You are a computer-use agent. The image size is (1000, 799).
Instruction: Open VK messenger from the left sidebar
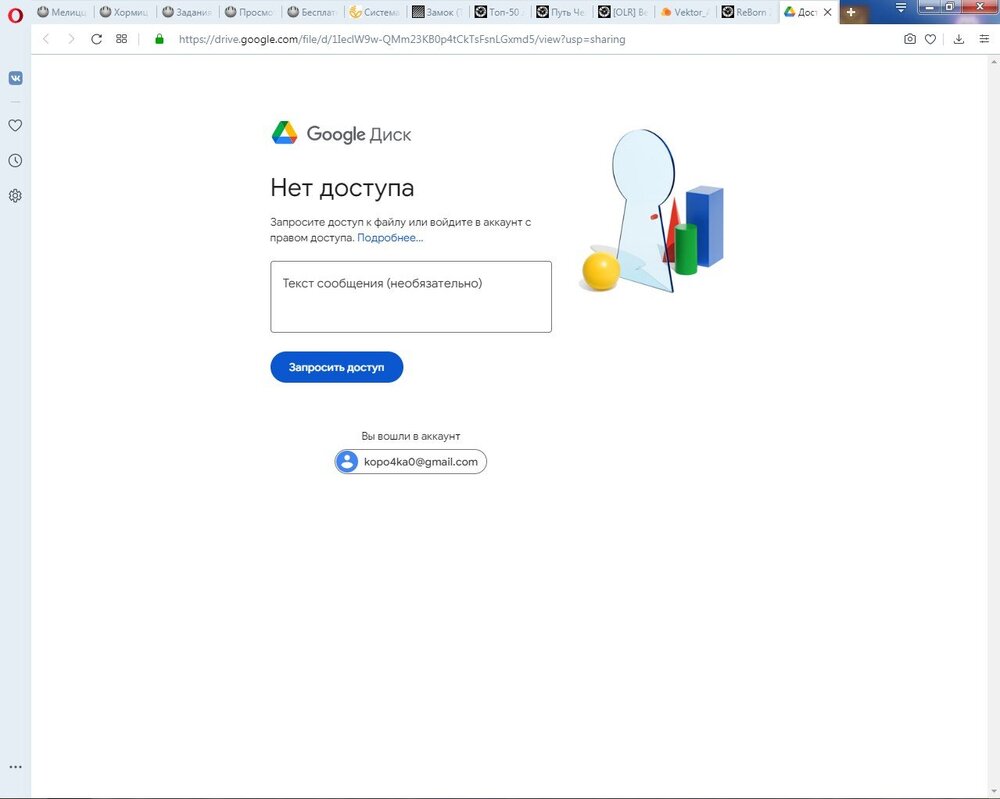(x=15, y=77)
